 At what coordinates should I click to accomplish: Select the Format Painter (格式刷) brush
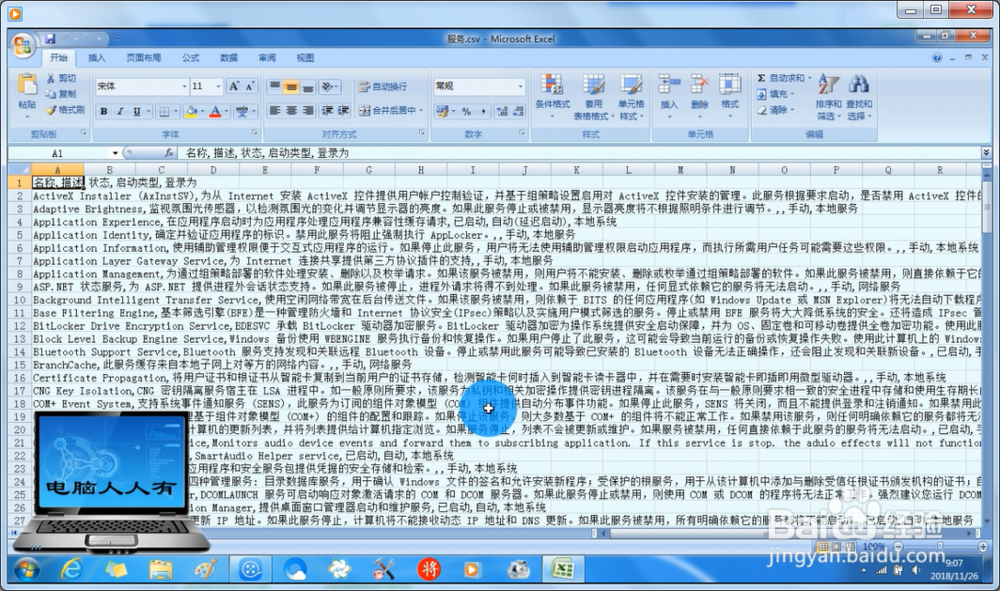(x=51, y=110)
